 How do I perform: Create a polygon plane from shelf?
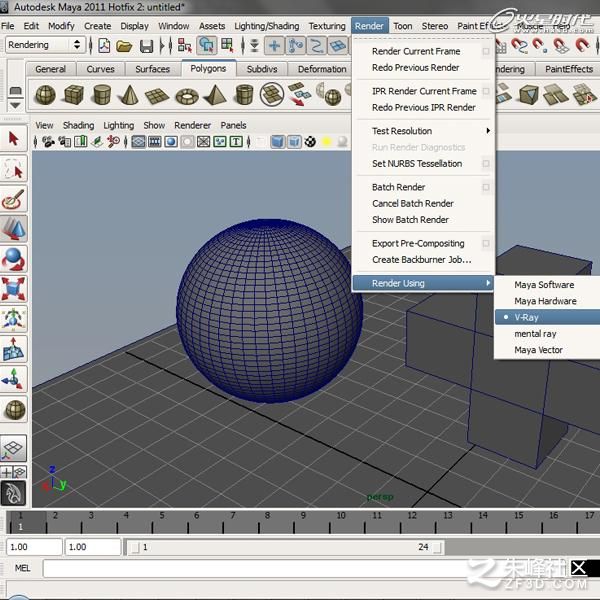coord(157,96)
